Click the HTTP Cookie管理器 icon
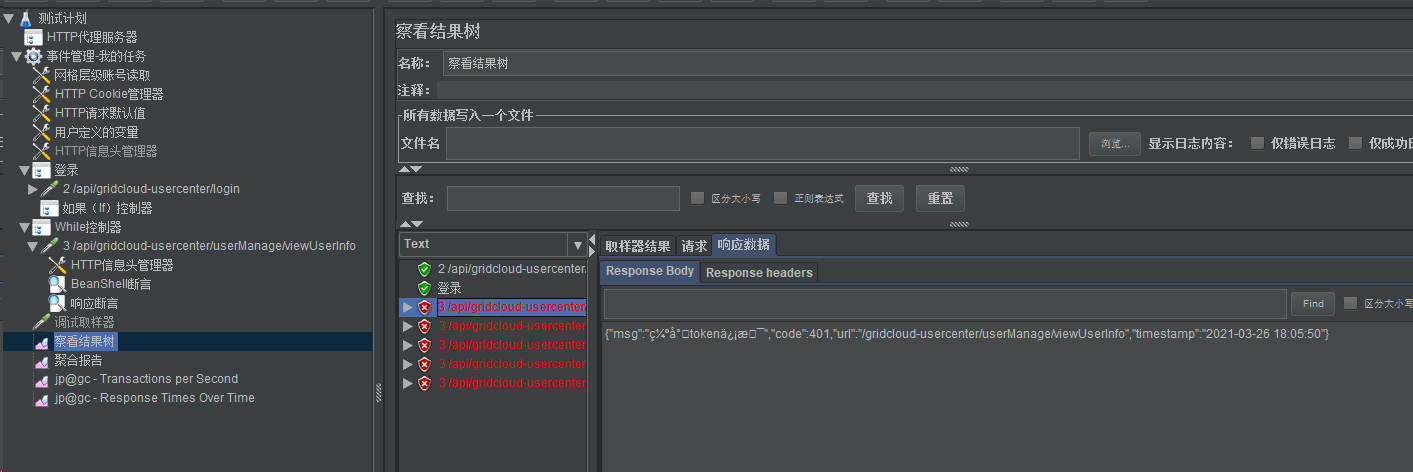This screenshot has height=472, width=1413. pyautogui.click(x=41, y=94)
